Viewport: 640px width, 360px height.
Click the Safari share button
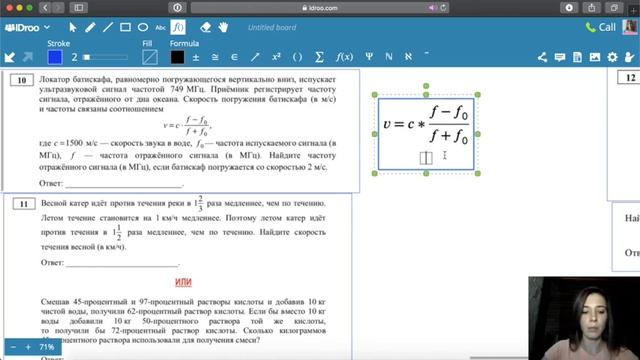pos(591,8)
